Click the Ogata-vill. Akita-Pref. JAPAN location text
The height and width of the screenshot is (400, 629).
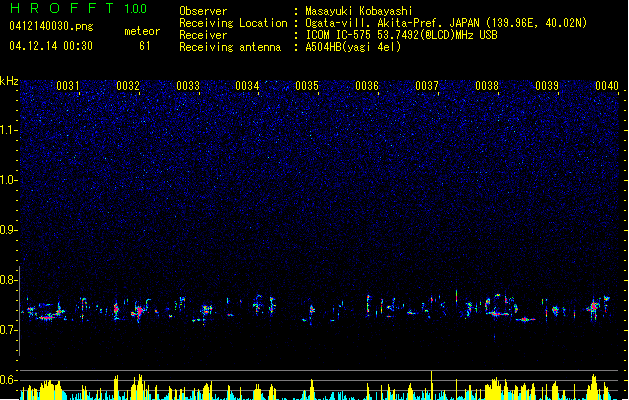(x=446, y=23)
